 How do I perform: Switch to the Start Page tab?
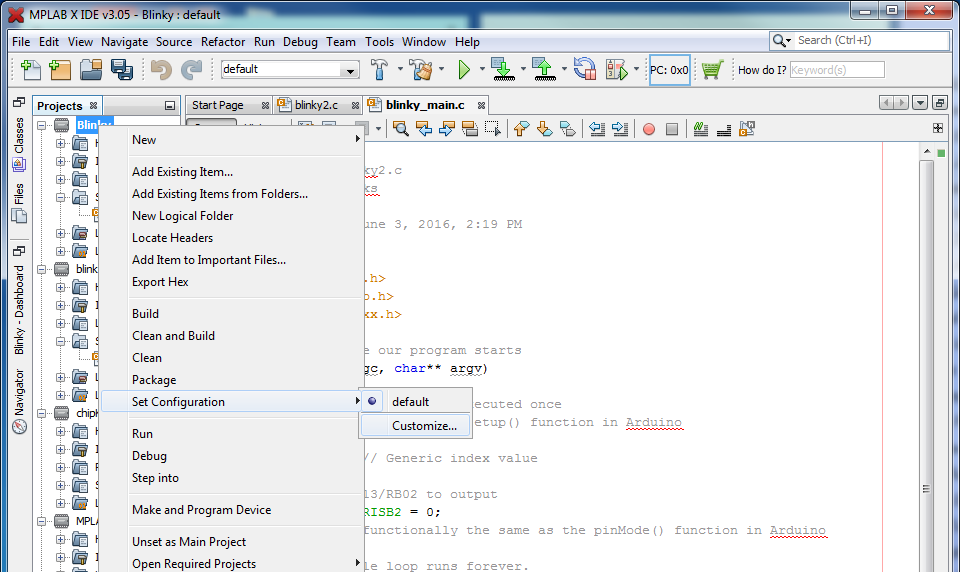tap(217, 105)
